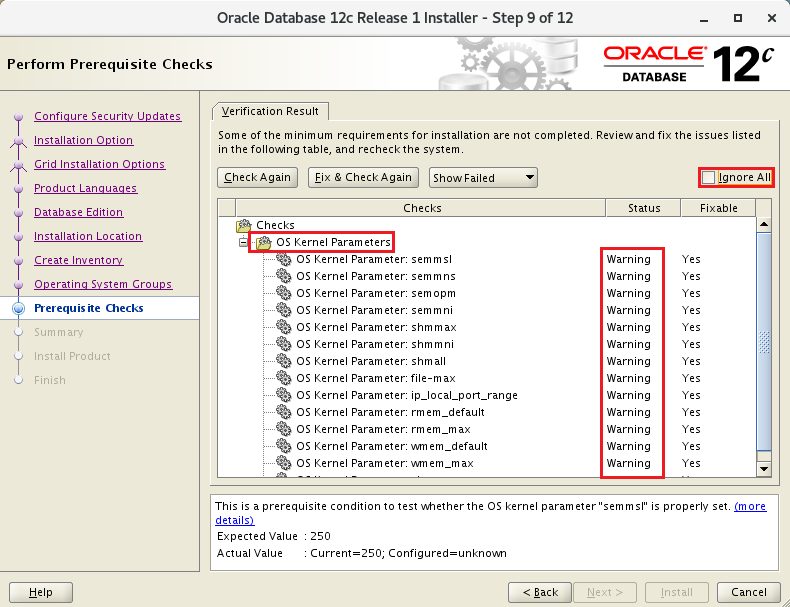
Task: Click the gear icon beside ip_local_port_range parameter
Action: (284, 395)
